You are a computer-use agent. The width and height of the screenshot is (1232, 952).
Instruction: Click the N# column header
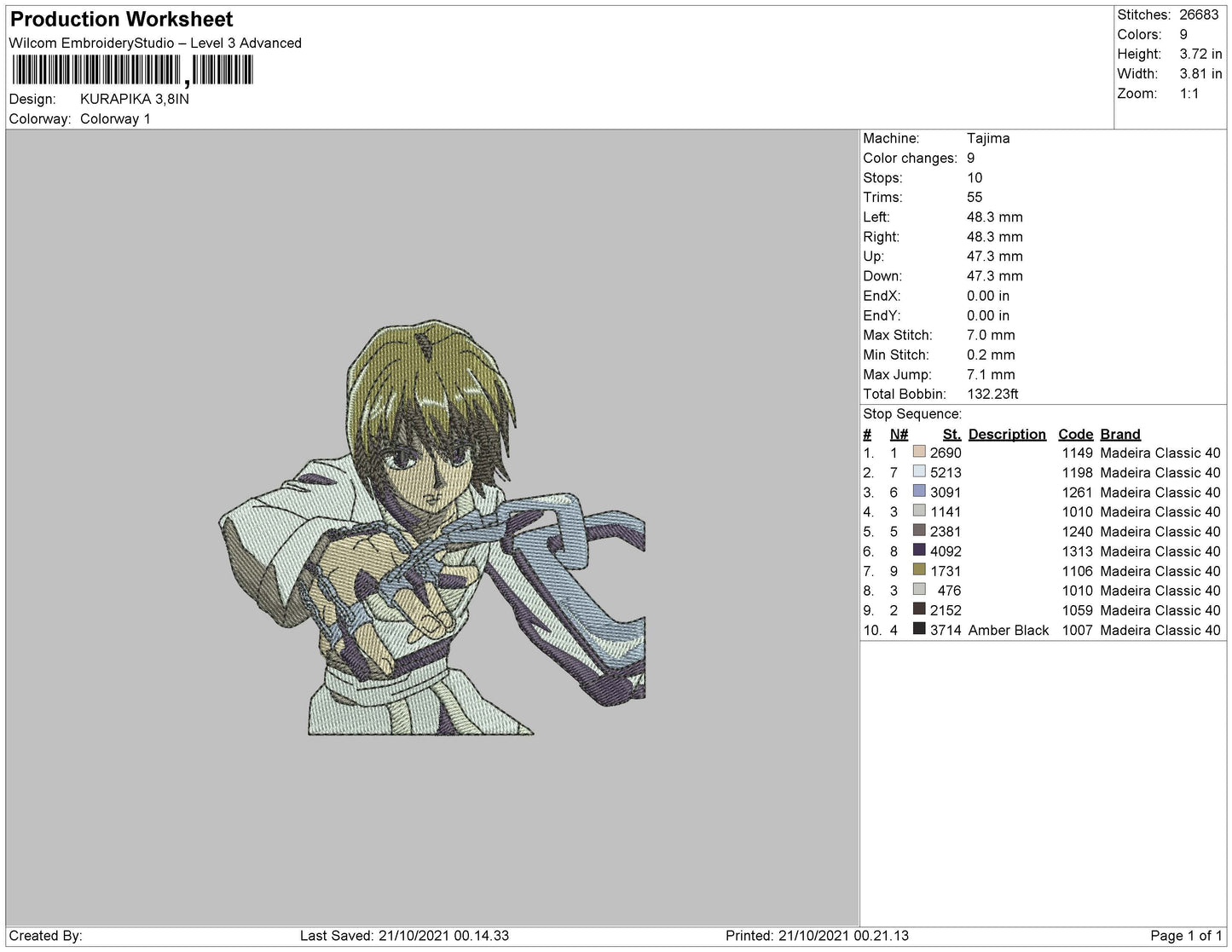pyautogui.click(x=899, y=434)
